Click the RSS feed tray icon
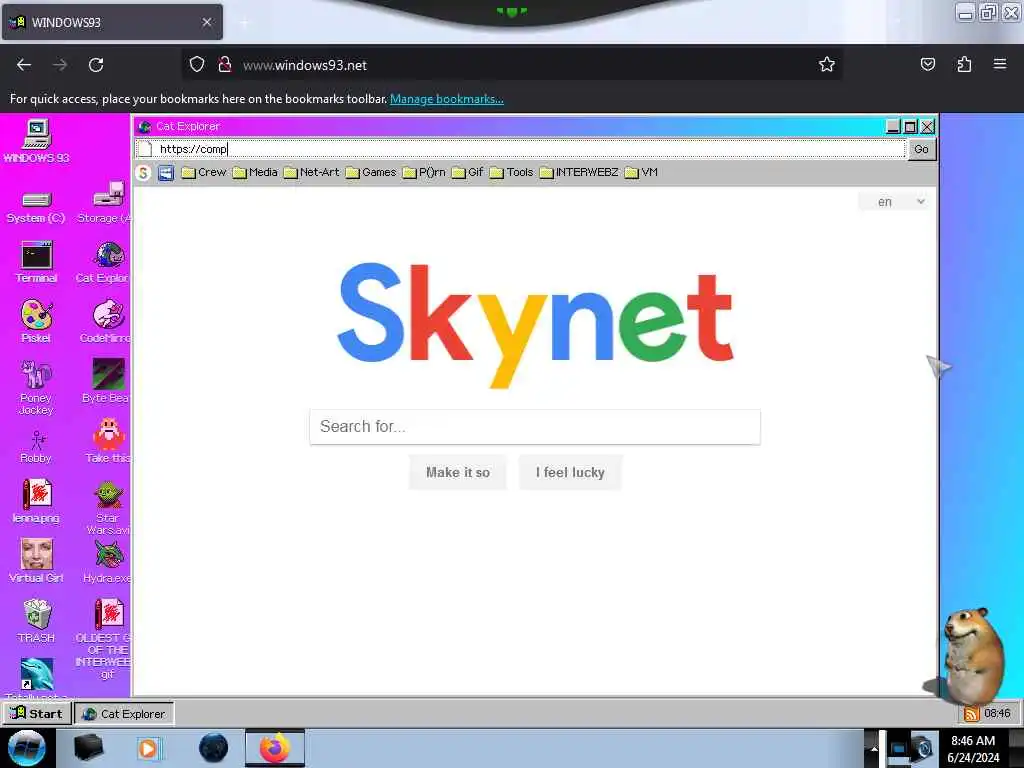 tap(972, 713)
